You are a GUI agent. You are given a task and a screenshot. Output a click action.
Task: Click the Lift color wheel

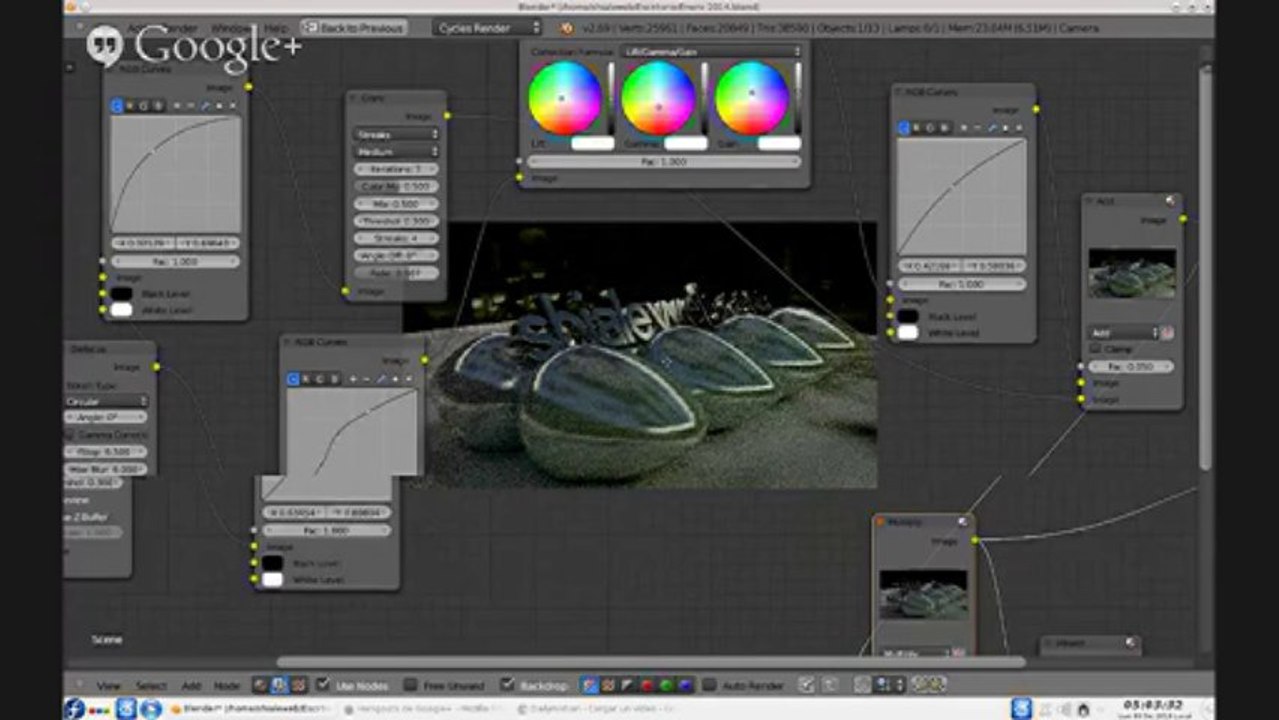click(565, 98)
